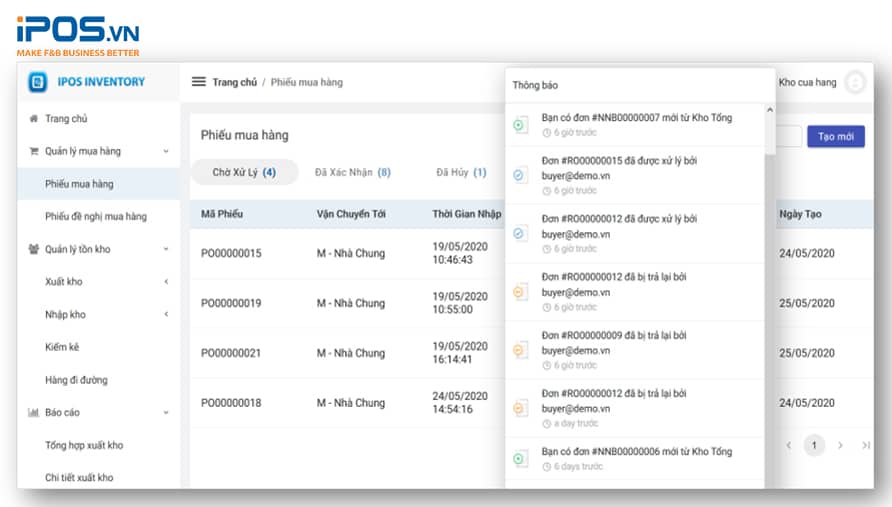The image size is (892, 507).
Task: Switch to the Đã Xác Nhận tab
Action: [x=352, y=172]
